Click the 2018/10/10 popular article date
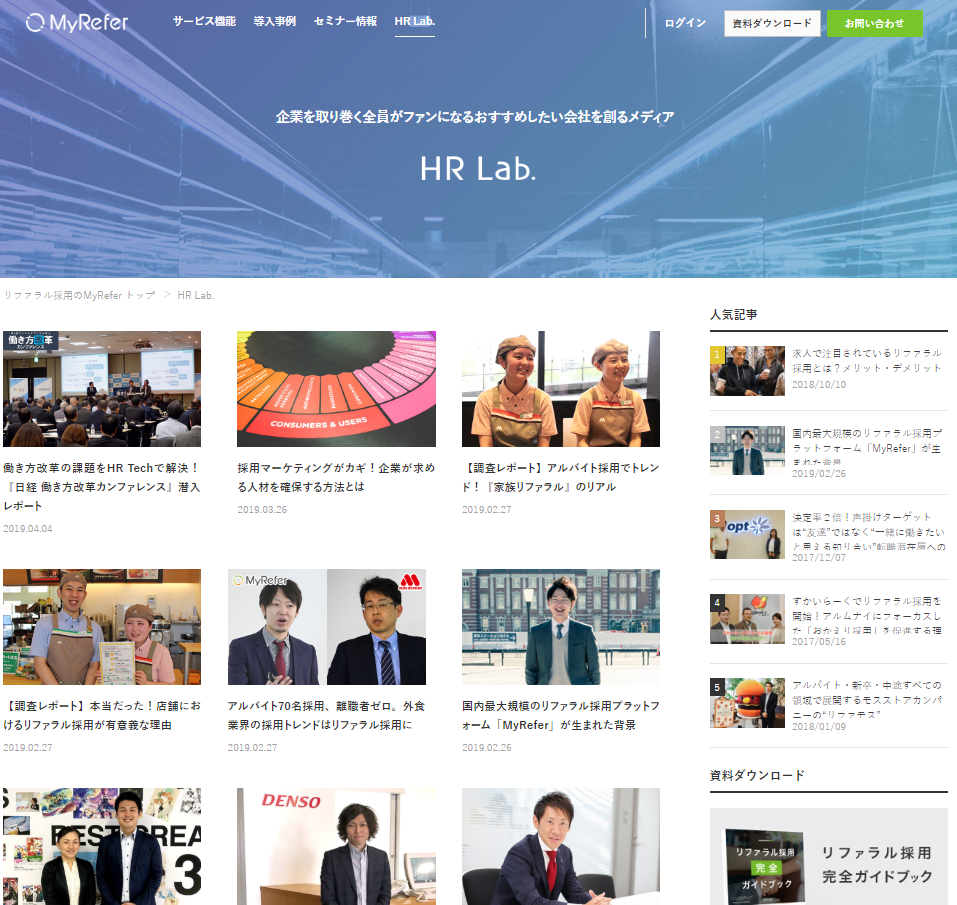 pos(819,384)
